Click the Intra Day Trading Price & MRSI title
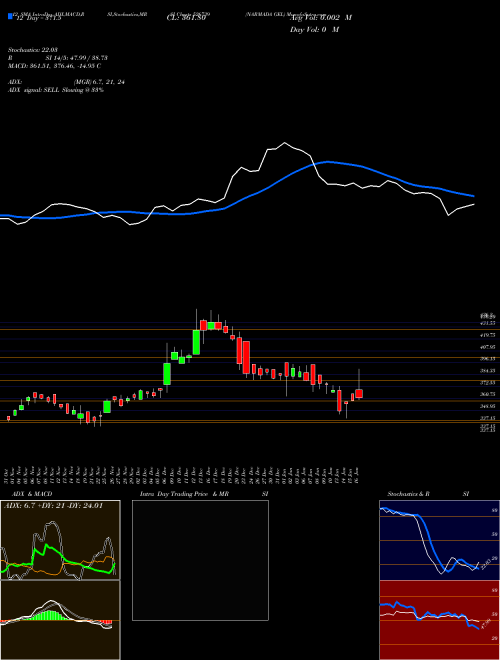Screen dimensions: 500x660 click(204, 494)
